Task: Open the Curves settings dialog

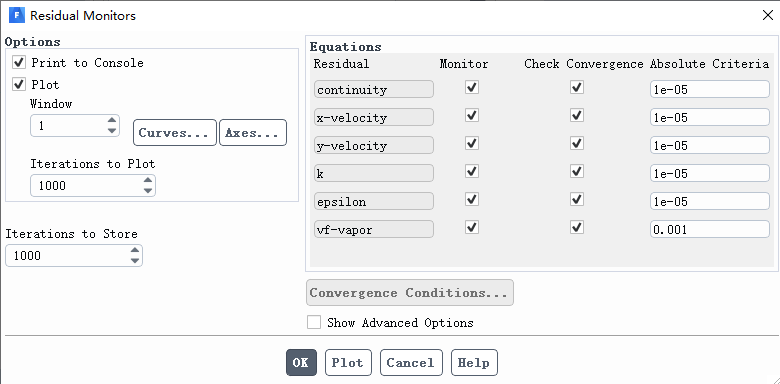Action: point(175,132)
